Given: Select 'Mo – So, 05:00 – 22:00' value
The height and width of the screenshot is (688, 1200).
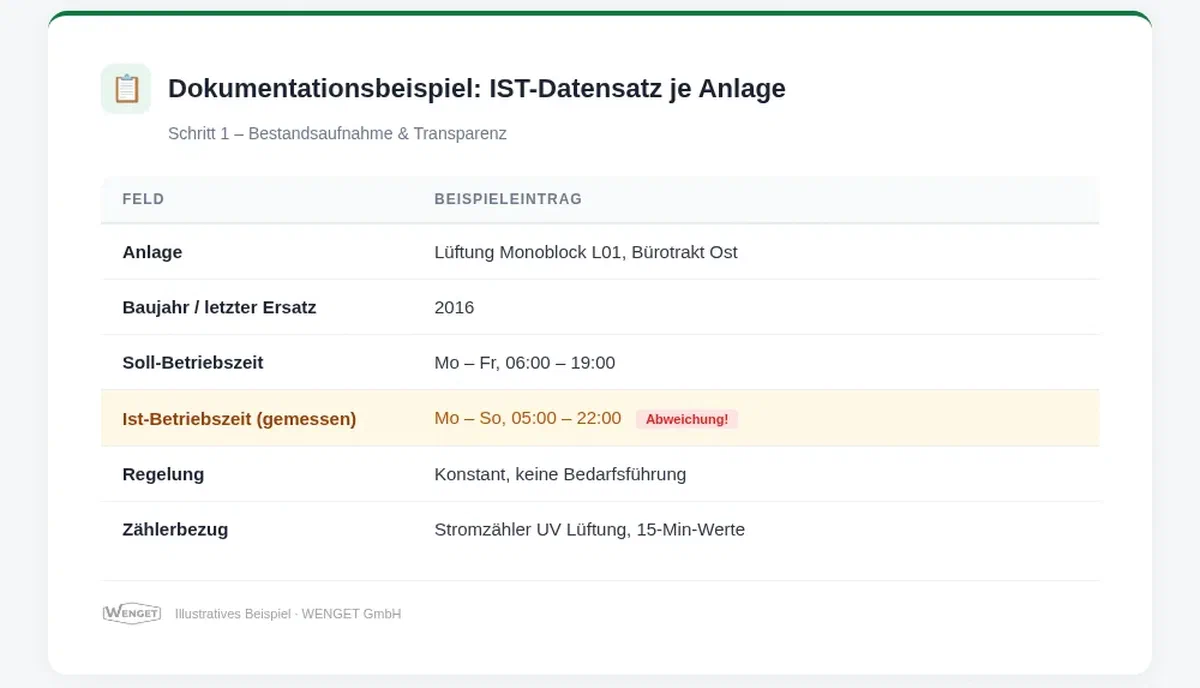Looking at the screenshot, I should 528,418.
